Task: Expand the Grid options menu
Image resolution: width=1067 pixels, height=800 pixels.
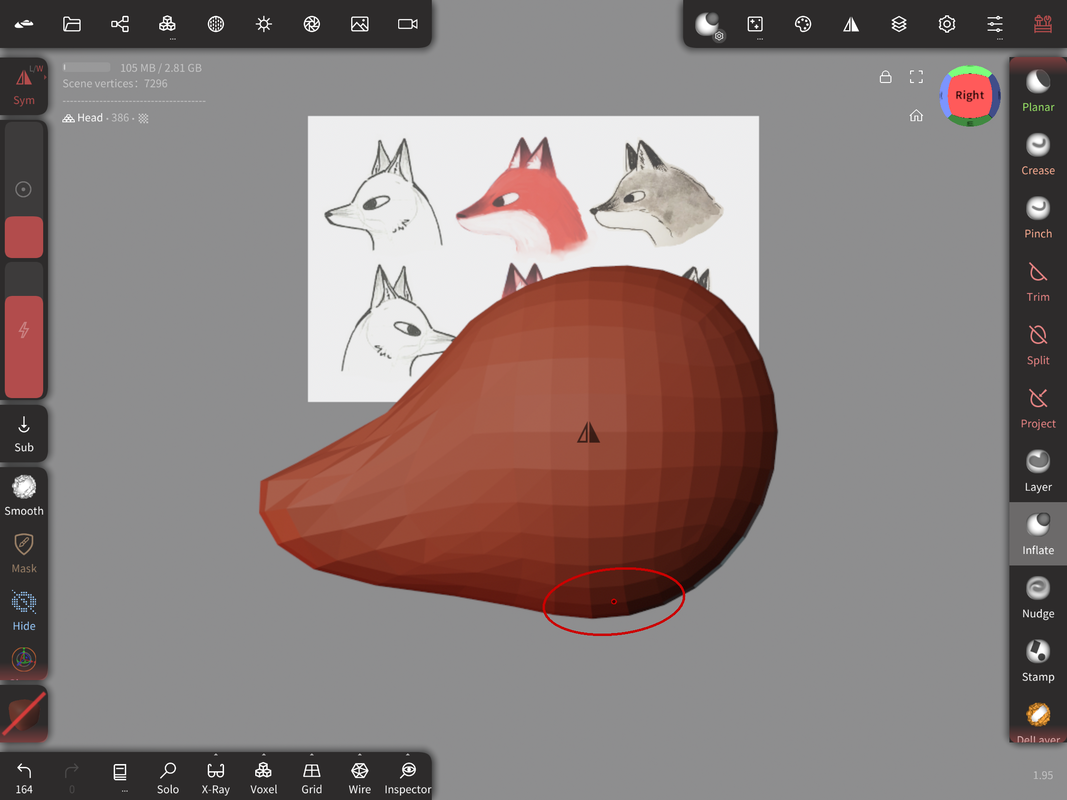Action: pyautogui.click(x=312, y=756)
